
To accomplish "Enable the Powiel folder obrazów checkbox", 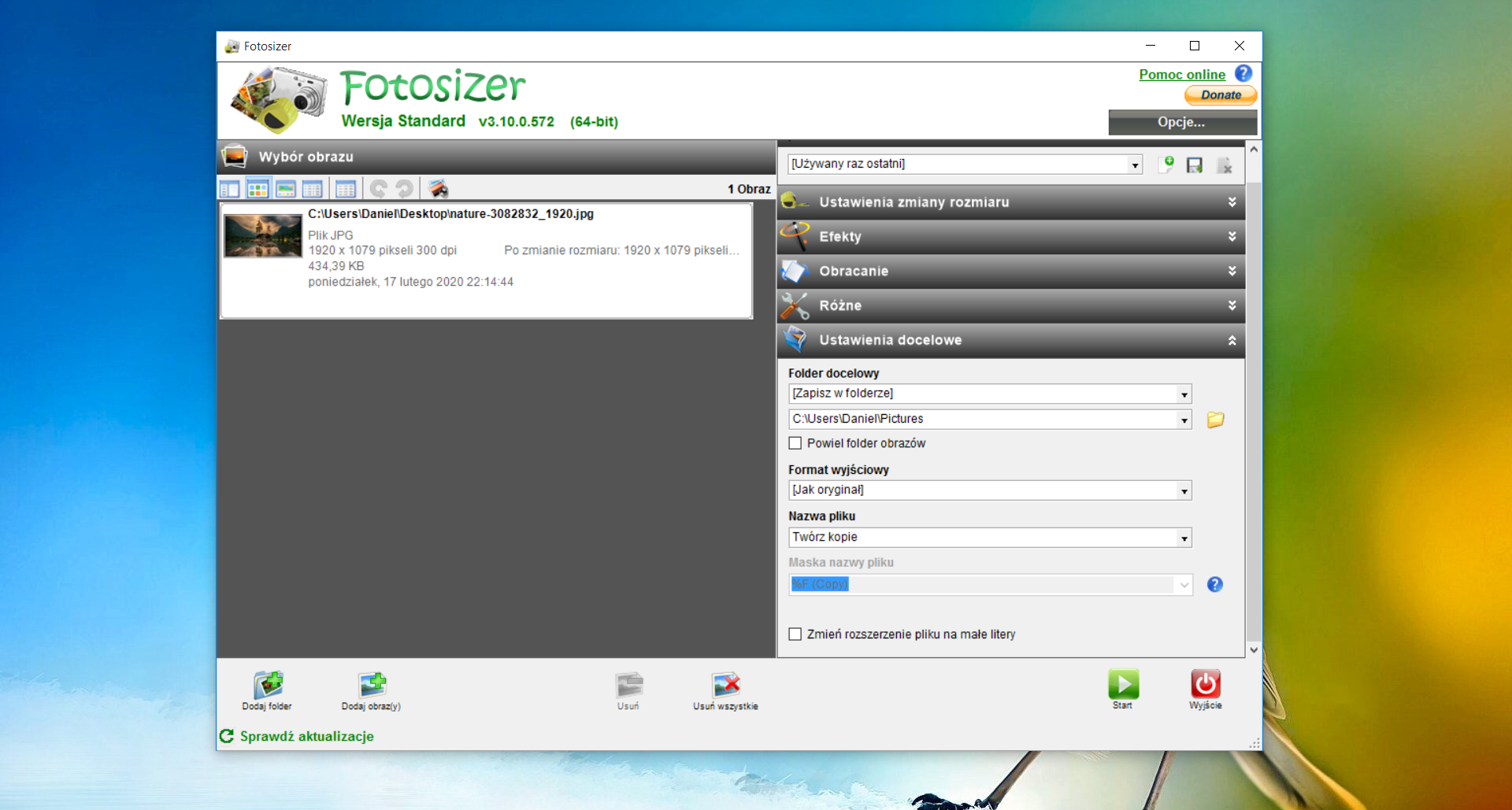I will [795, 443].
